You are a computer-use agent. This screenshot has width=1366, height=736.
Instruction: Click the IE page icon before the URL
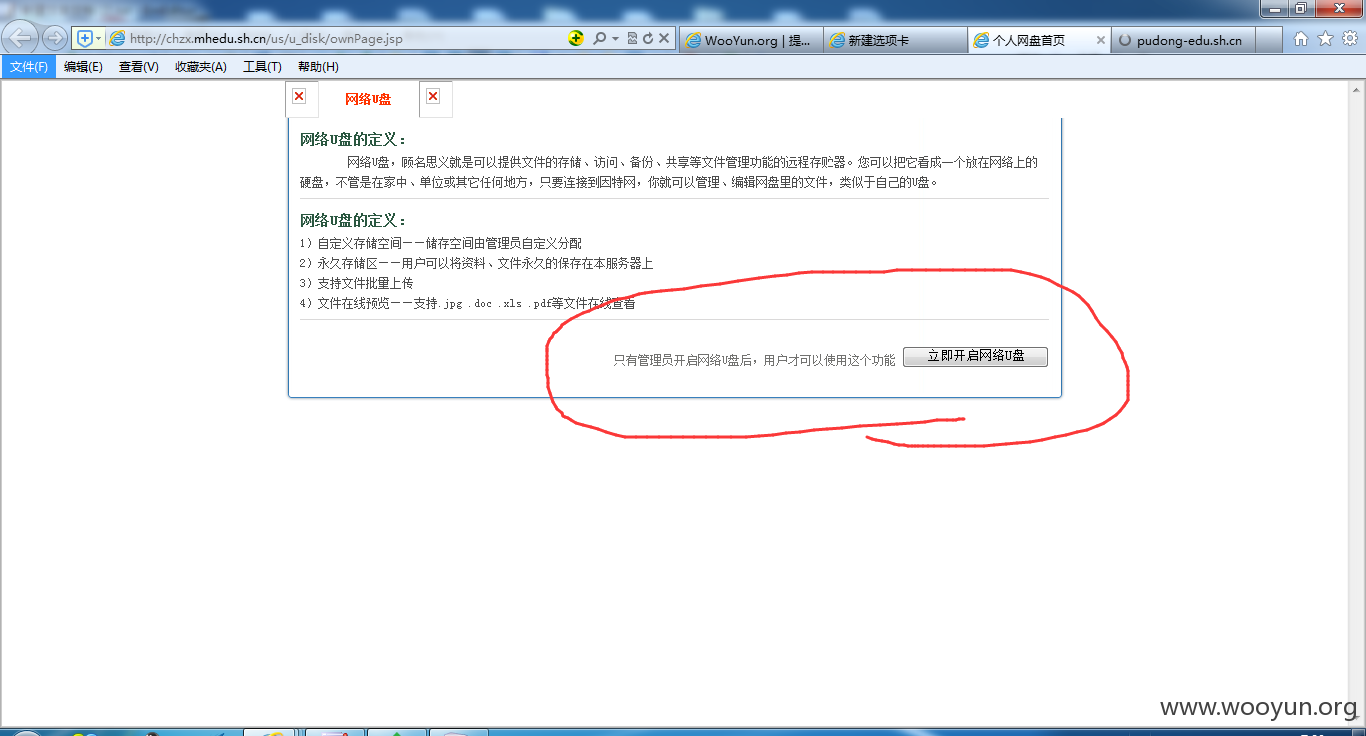coord(117,39)
